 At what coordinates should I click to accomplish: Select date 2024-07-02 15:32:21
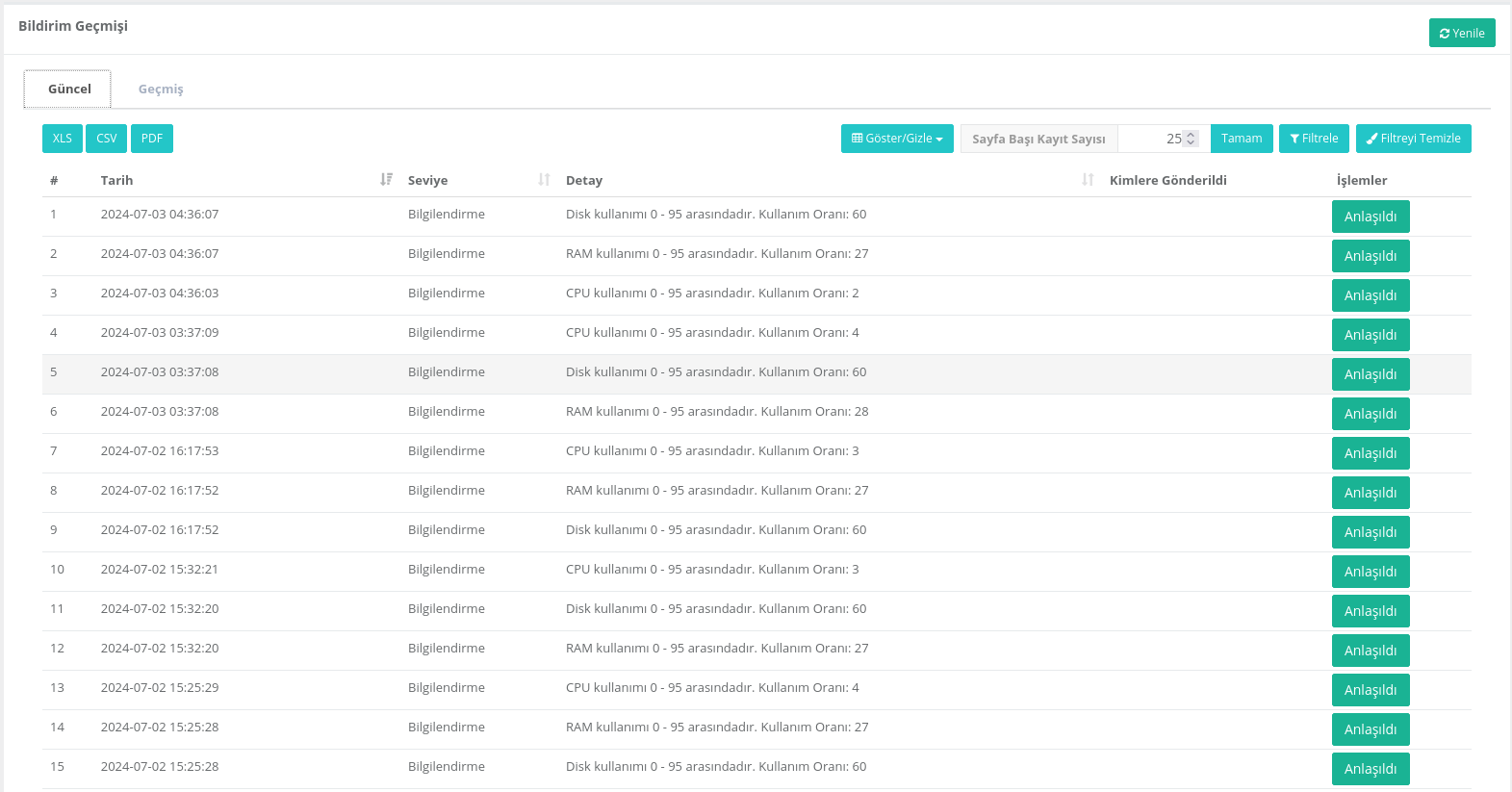(x=160, y=570)
